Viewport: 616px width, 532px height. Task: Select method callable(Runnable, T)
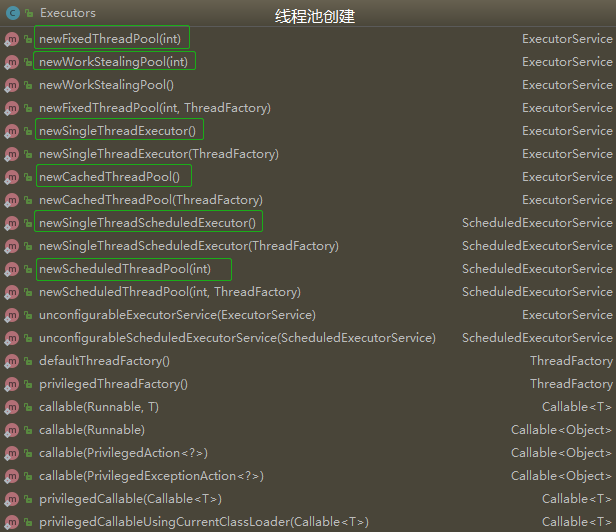coord(99,407)
